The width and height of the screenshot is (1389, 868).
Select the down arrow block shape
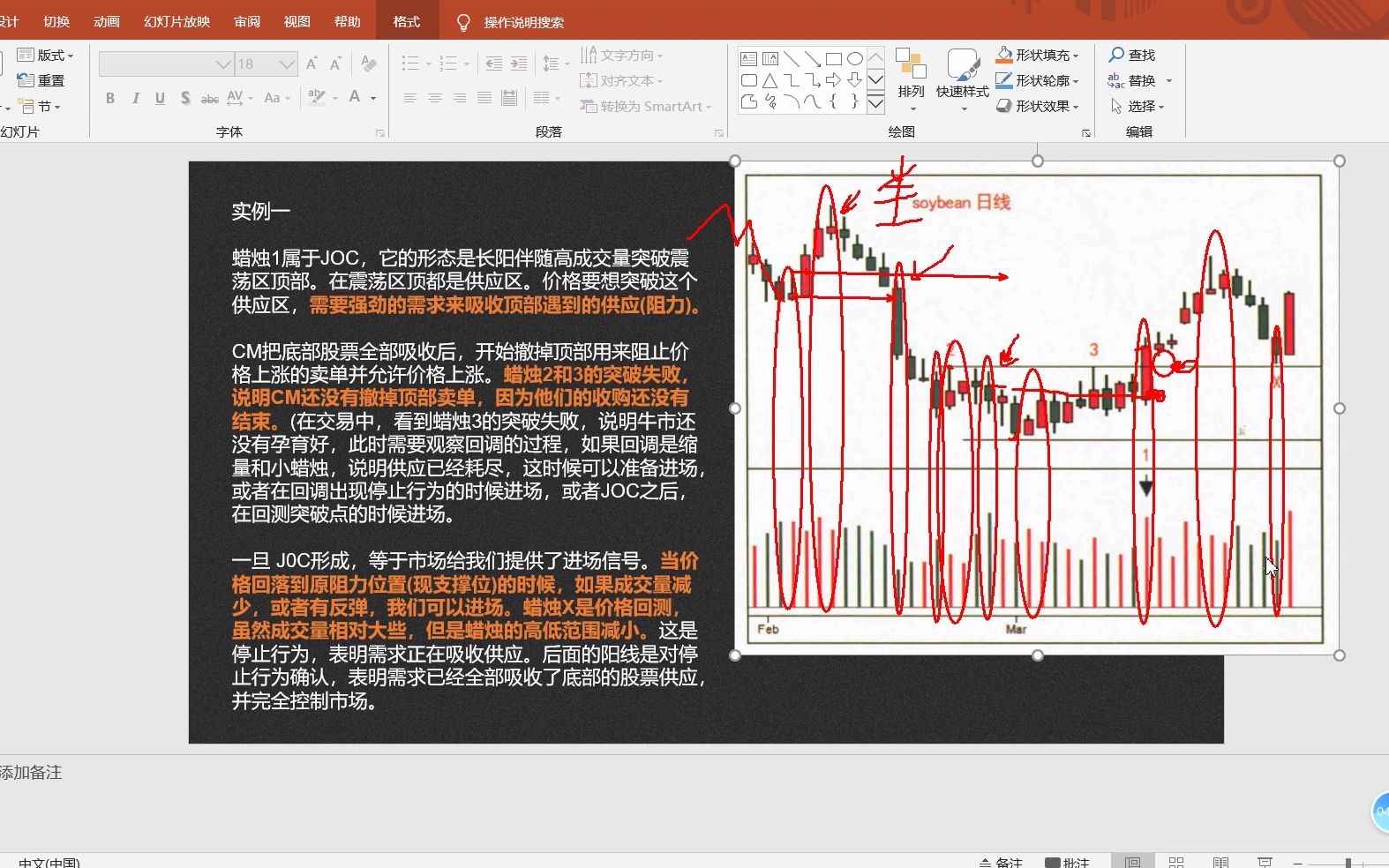(855, 80)
